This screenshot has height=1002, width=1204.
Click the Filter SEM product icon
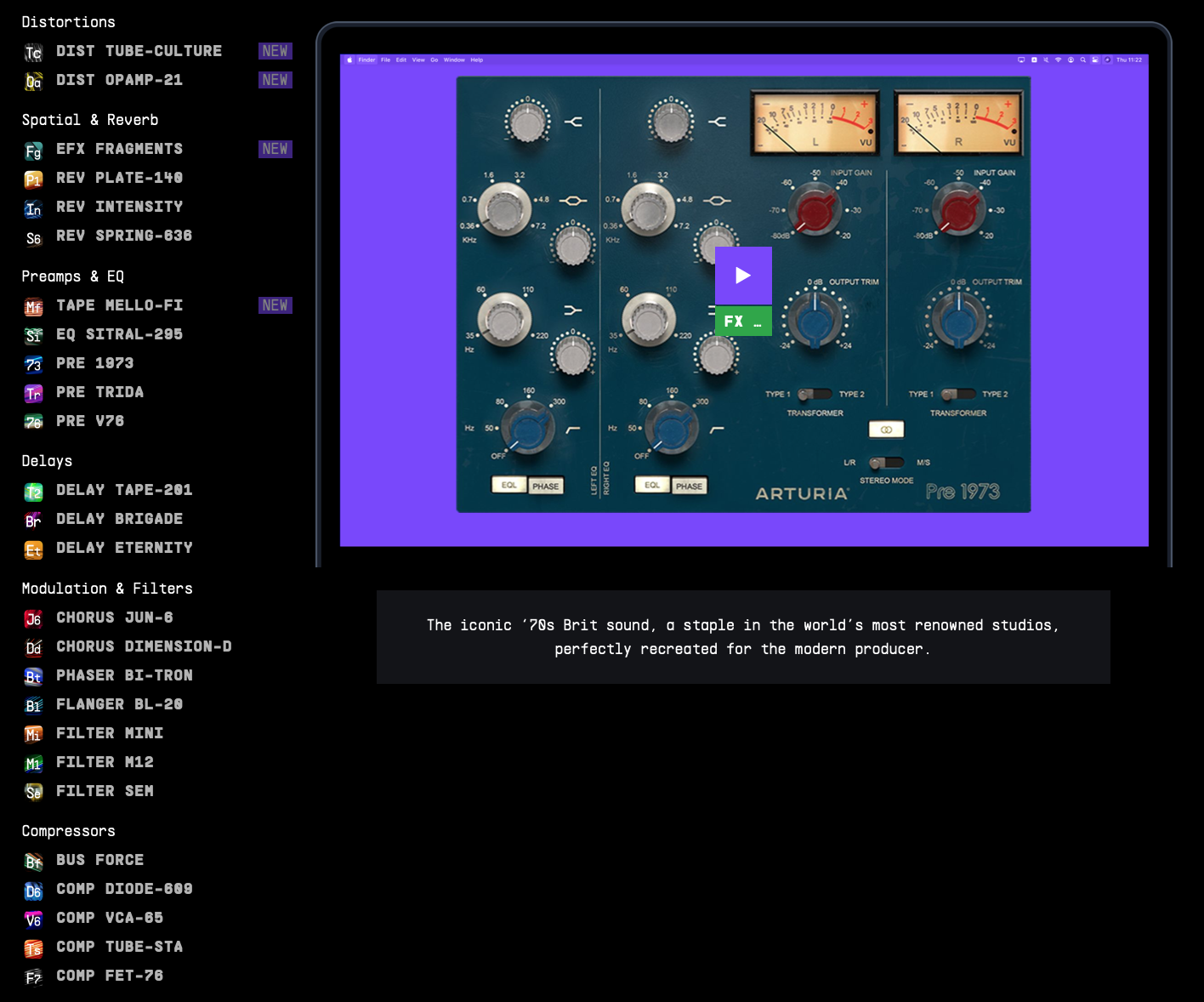[x=33, y=793]
